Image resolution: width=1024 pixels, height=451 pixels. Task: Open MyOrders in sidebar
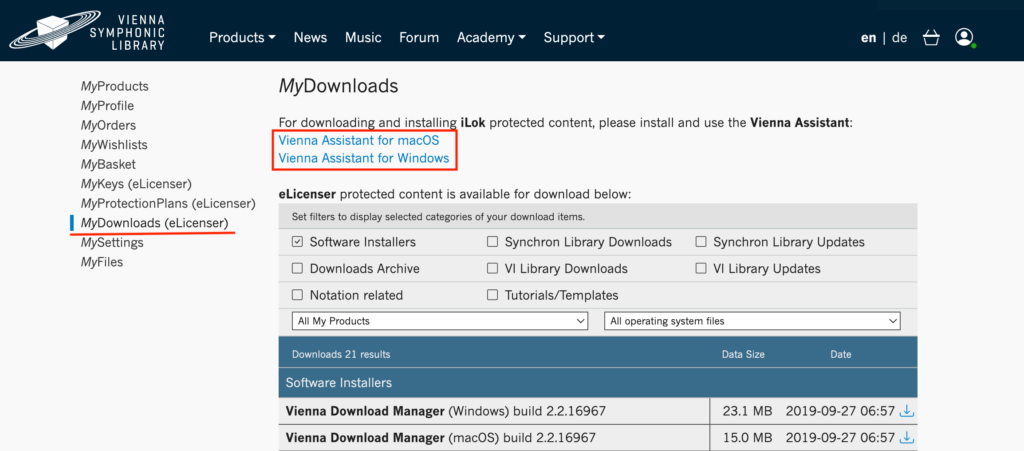[x=108, y=125]
